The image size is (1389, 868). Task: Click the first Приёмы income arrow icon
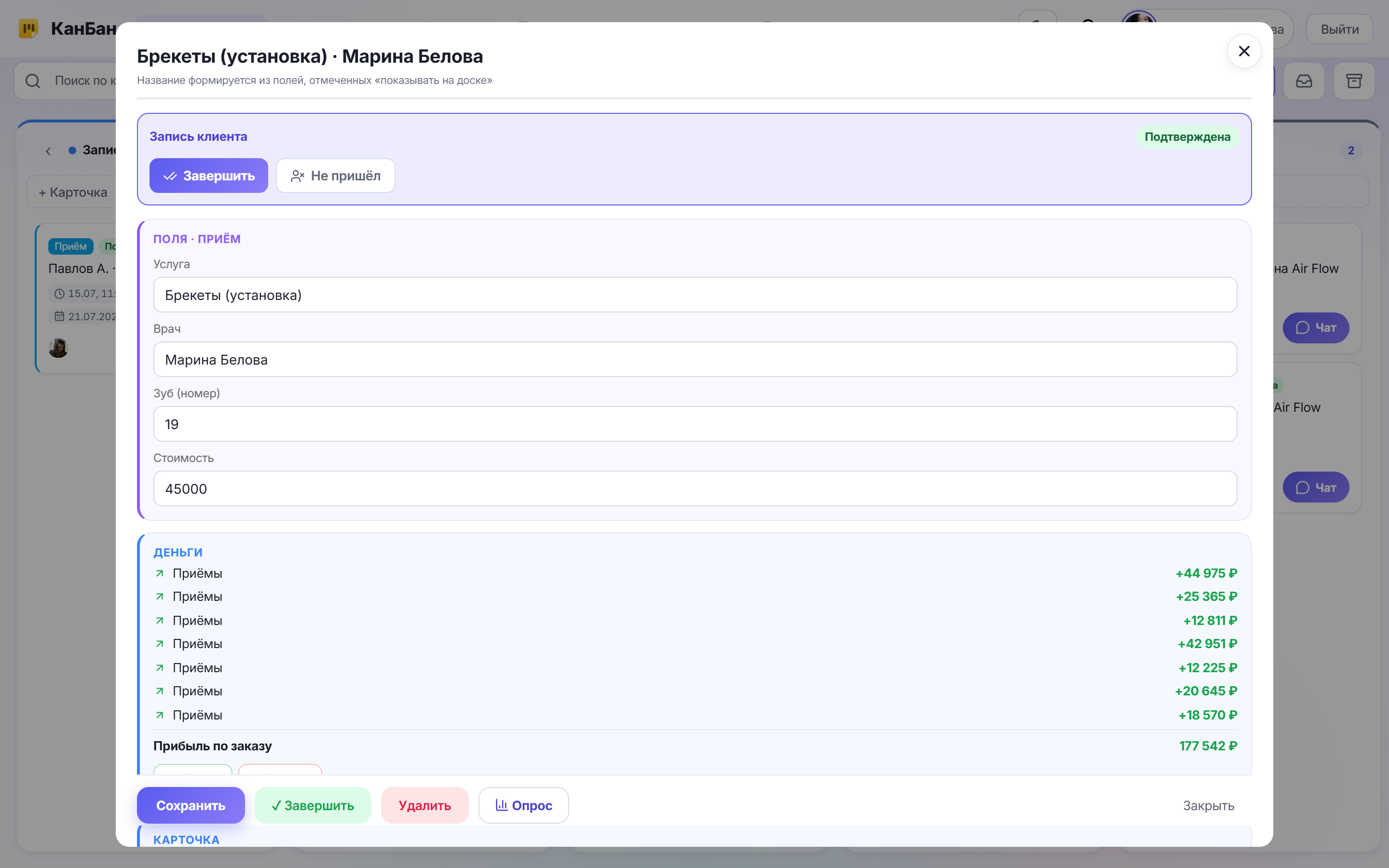pos(160,573)
